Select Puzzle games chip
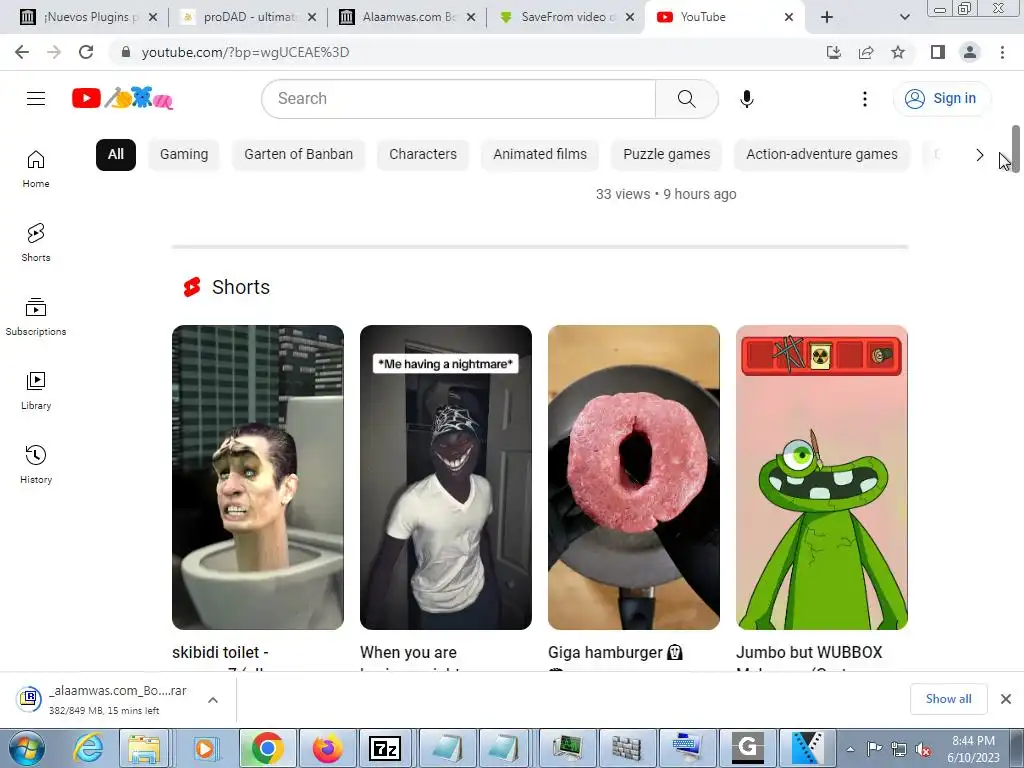 pyautogui.click(x=667, y=155)
